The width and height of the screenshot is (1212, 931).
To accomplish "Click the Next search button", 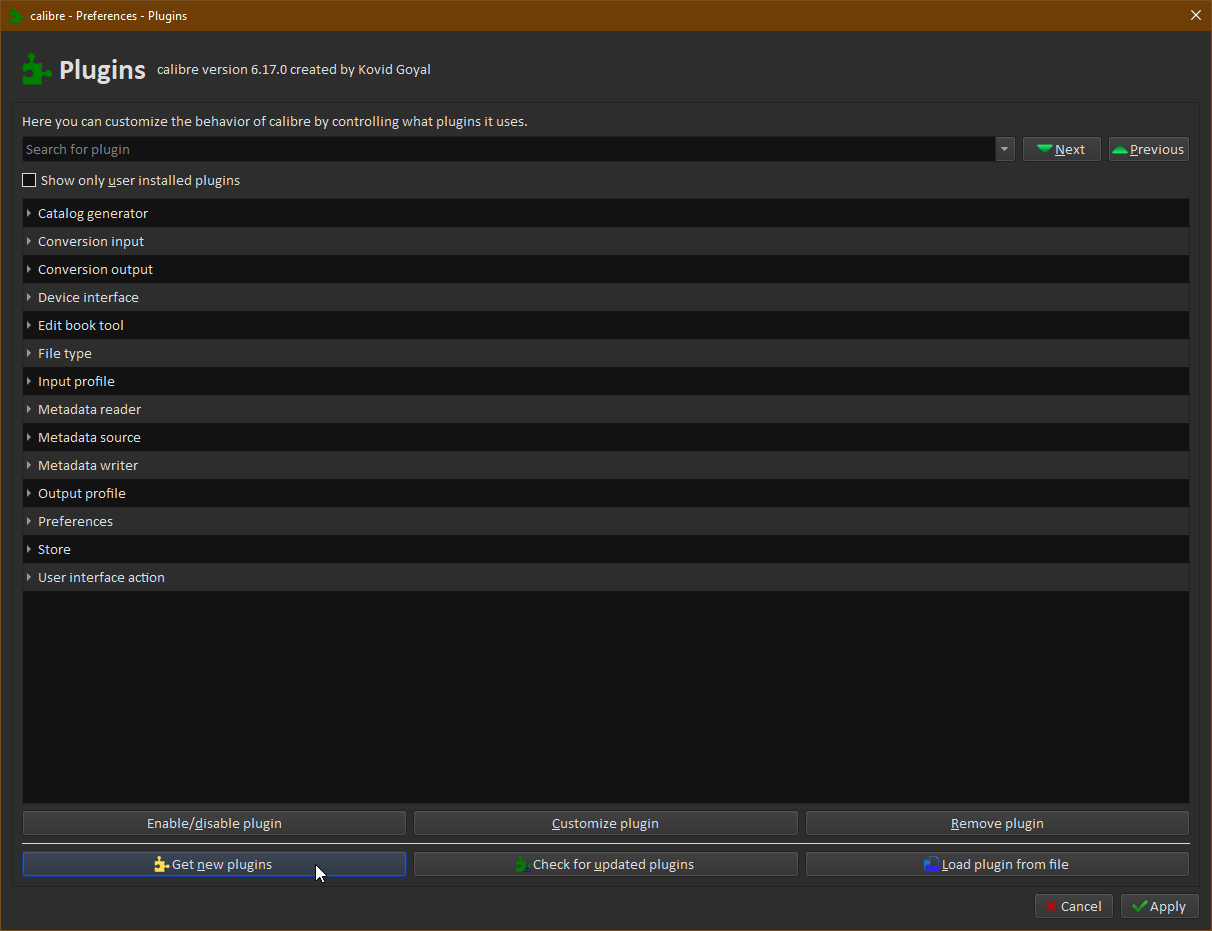I will coord(1062,149).
